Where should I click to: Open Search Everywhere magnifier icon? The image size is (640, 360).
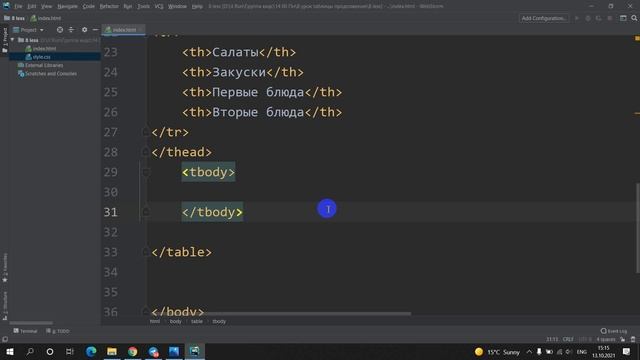point(634,18)
